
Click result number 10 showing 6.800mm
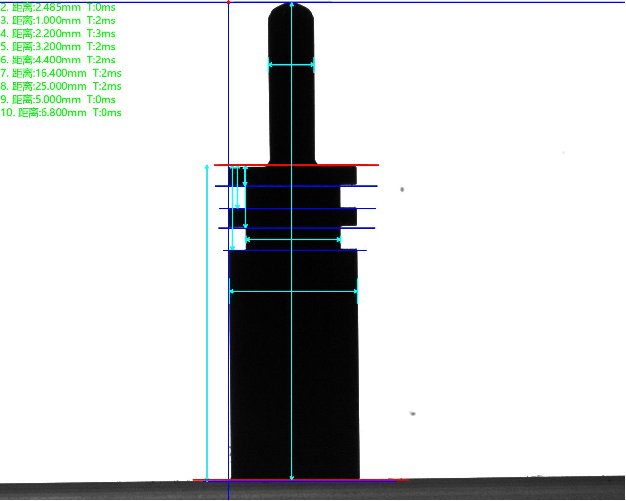[61, 113]
